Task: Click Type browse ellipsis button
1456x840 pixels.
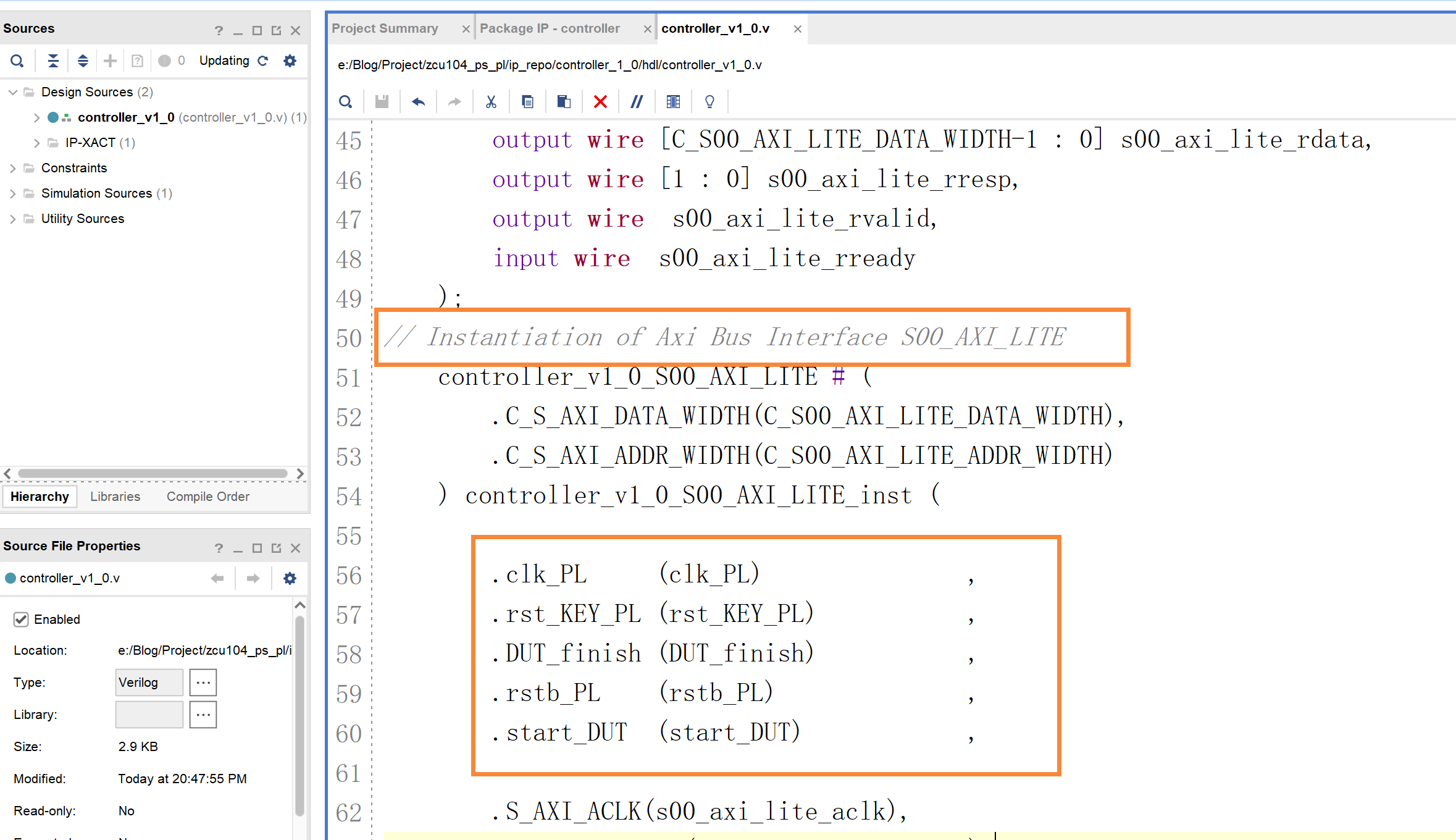Action: pos(203,682)
